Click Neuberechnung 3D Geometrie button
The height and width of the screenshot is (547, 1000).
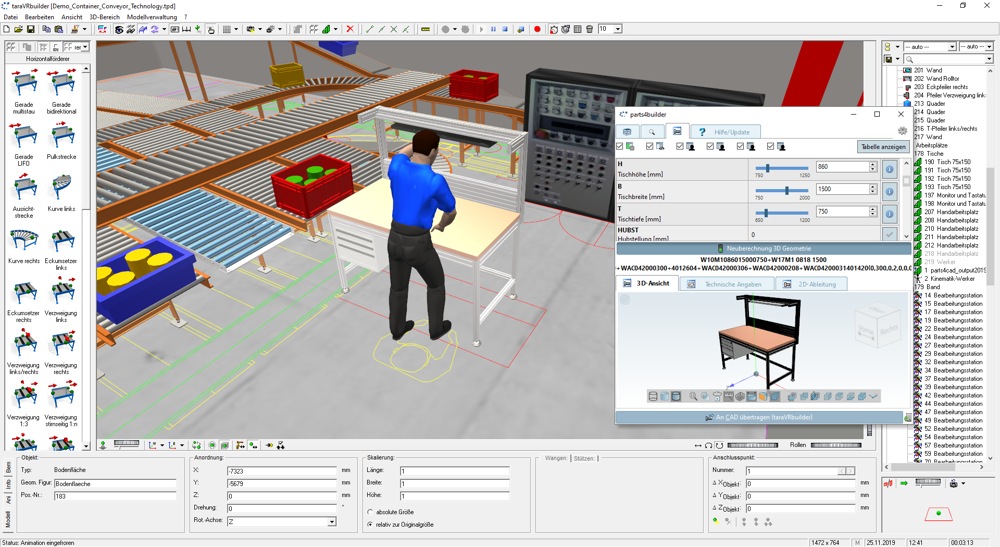[763, 249]
